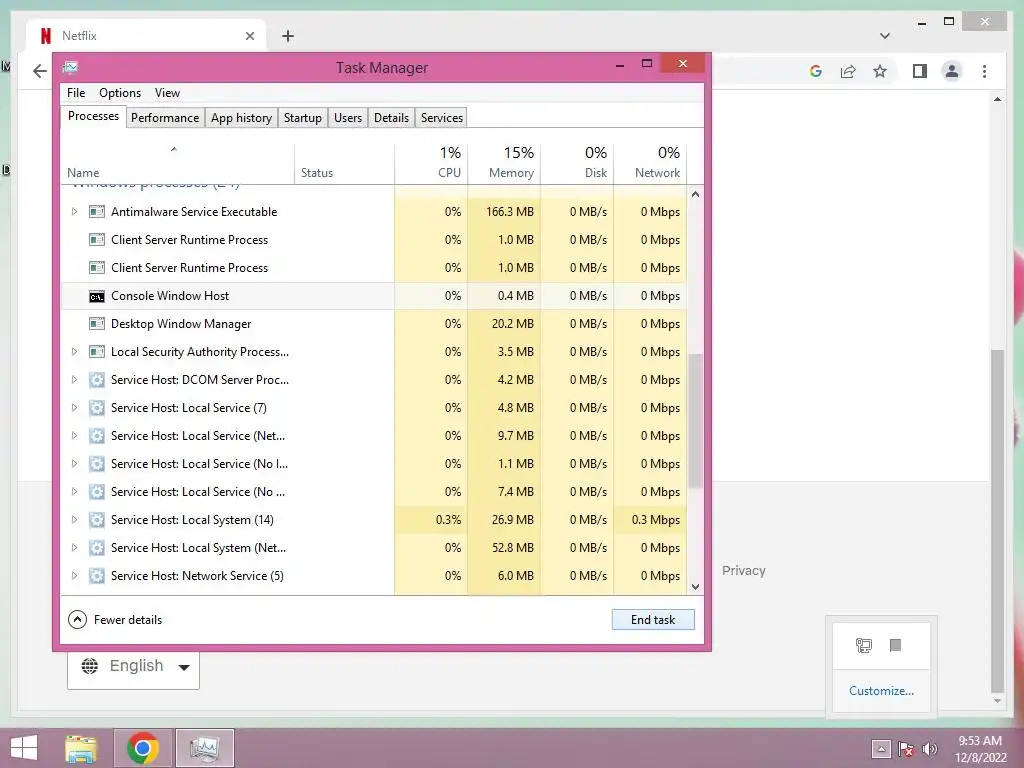Click process list scroll up arrow
The height and width of the screenshot is (768, 1024).
[696, 194]
